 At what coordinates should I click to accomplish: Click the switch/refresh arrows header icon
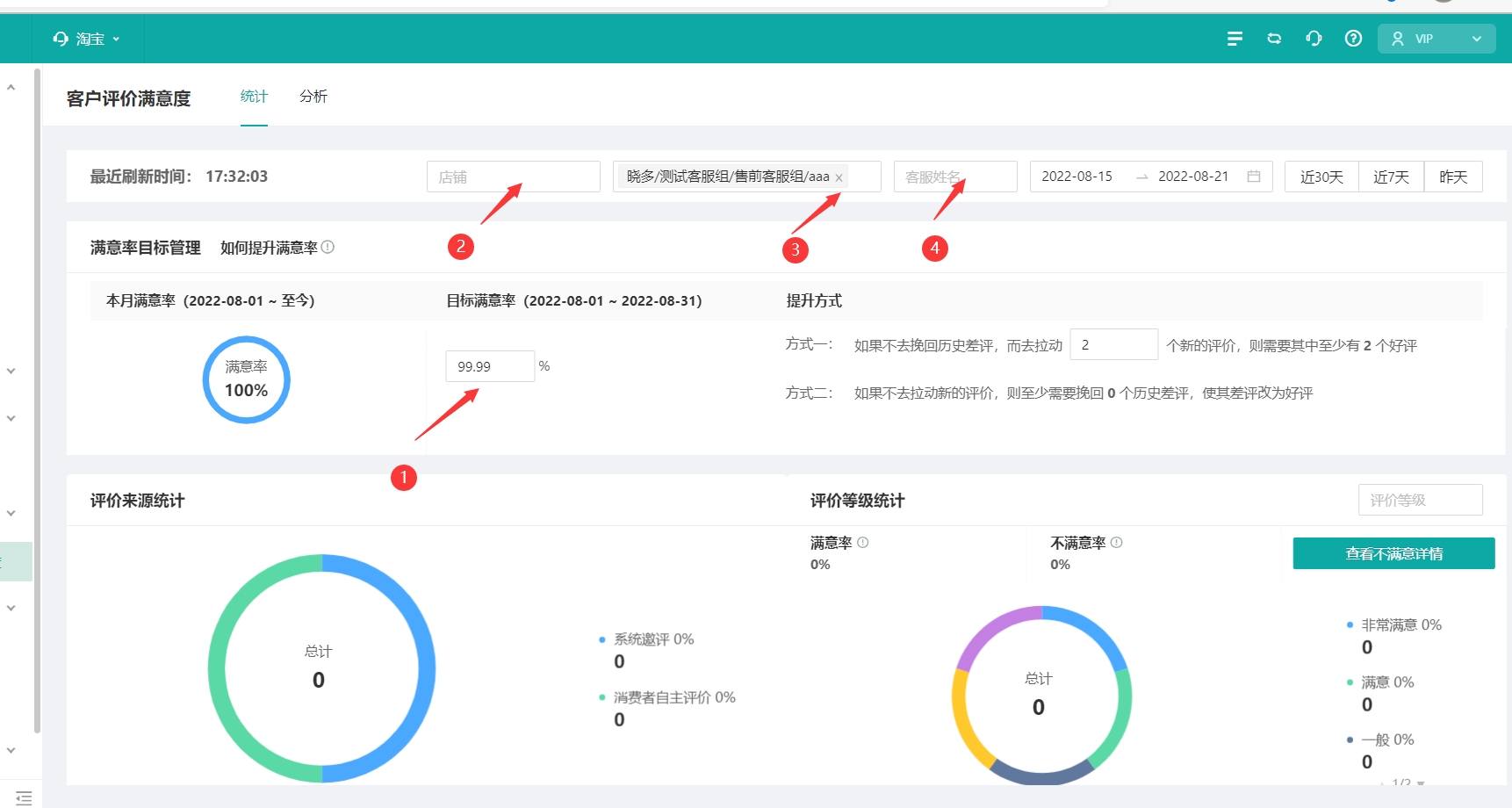(x=1274, y=39)
